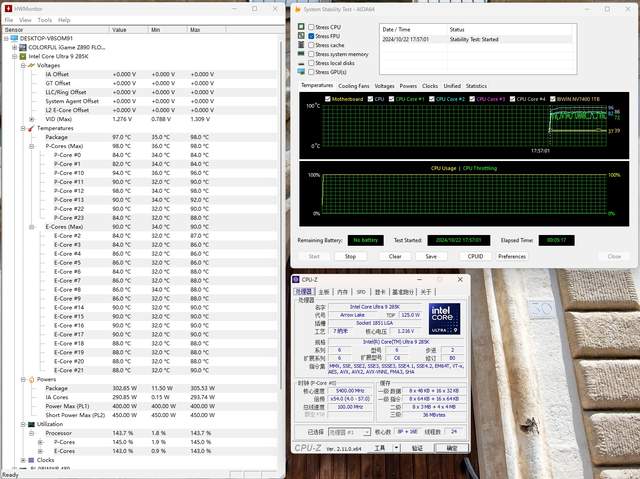The height and width of the screenshot is (479, 640).
Task: Click the Utilization icon in HWMonitor tree
Action: 31,424
